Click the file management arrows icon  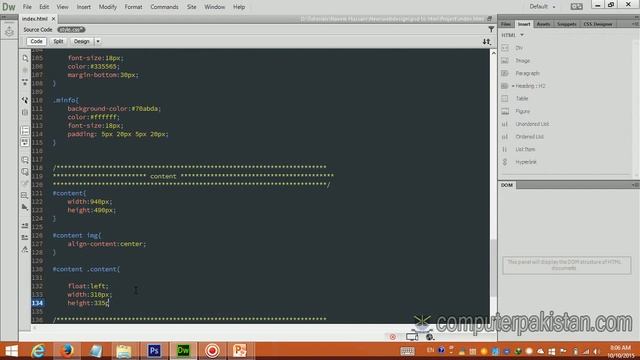487,42
